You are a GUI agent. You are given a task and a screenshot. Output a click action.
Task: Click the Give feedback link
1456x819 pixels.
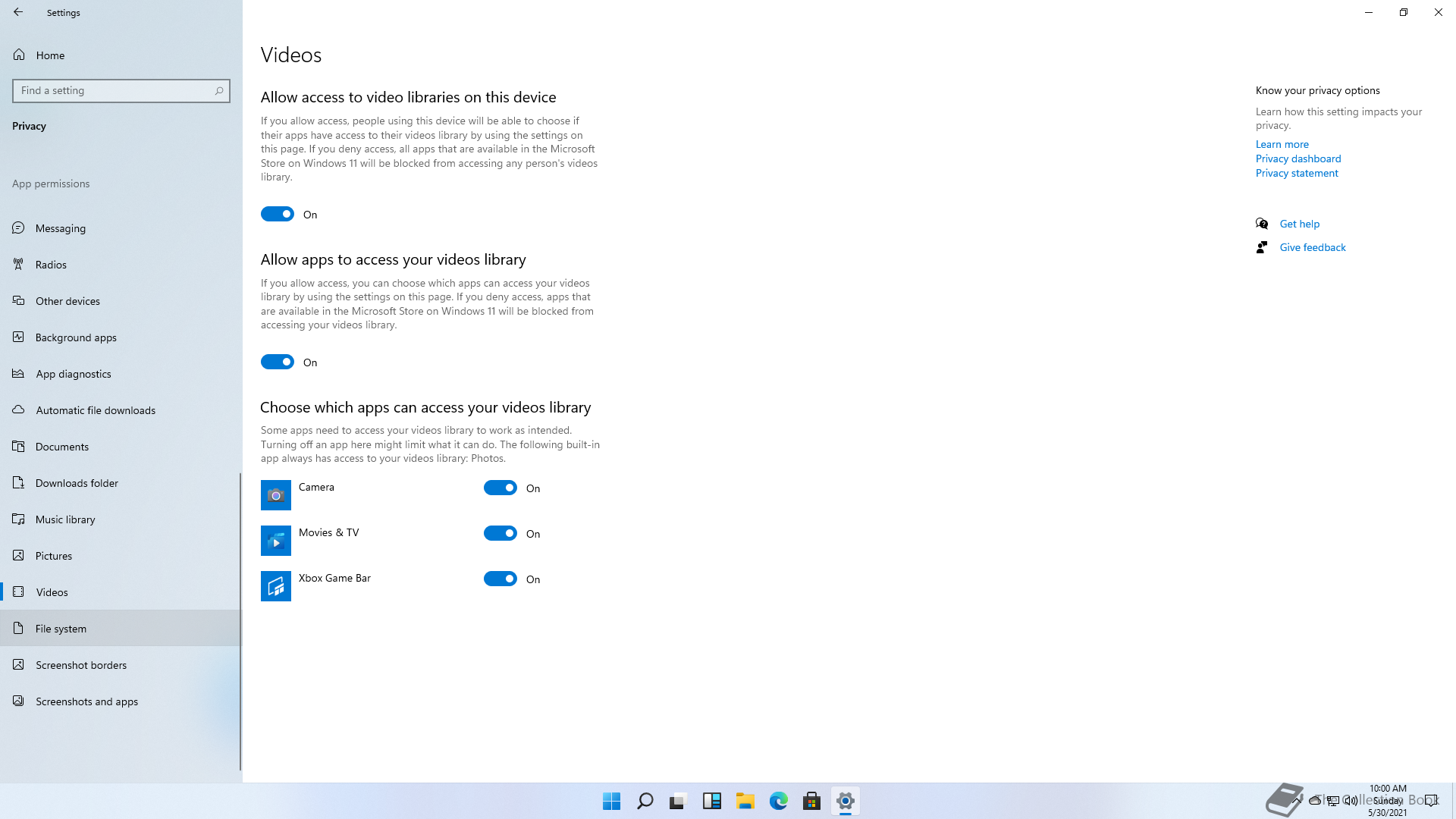pyautogui.click(x=1313, y=247)
